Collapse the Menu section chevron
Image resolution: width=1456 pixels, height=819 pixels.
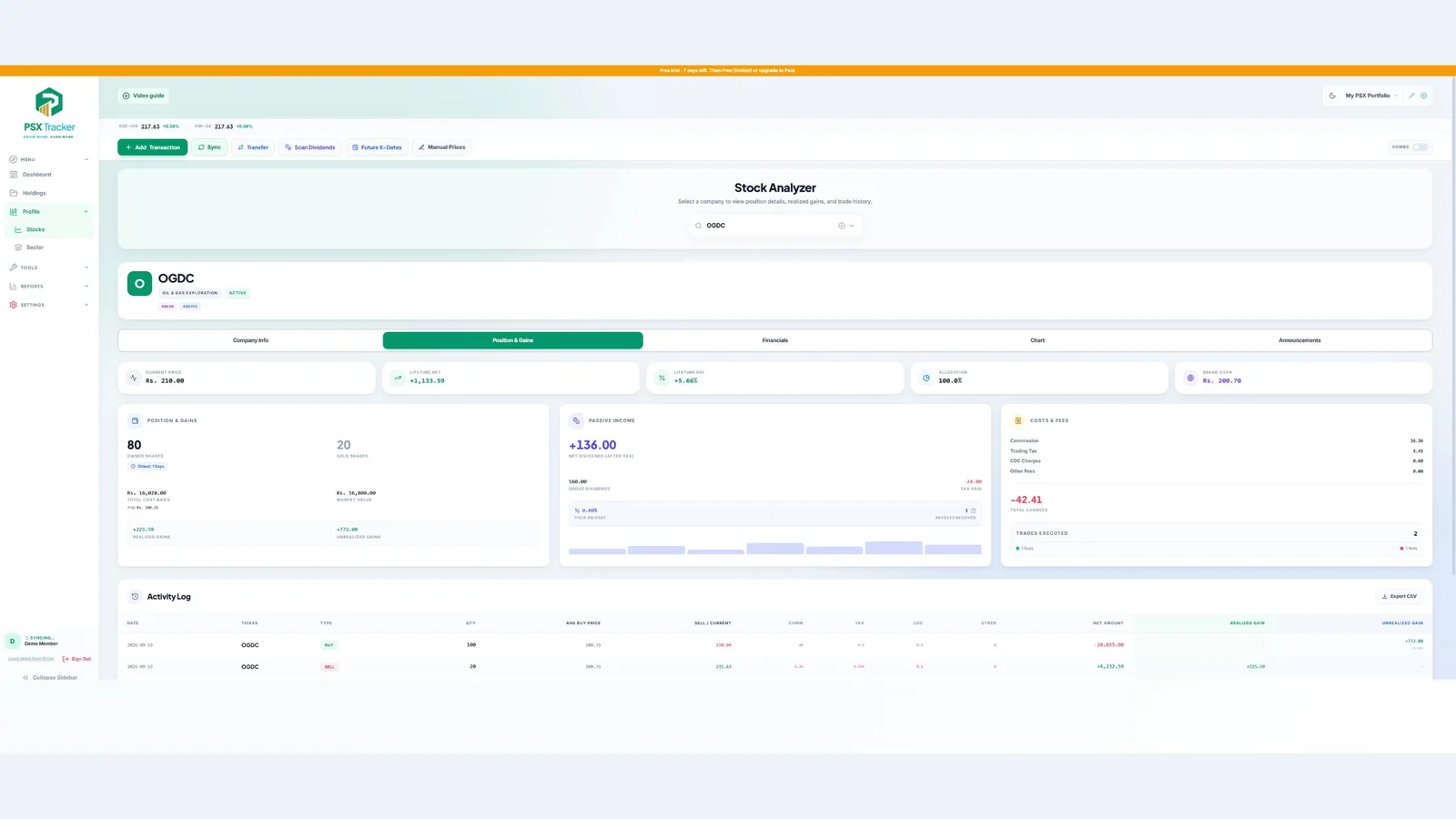(86, 159)
